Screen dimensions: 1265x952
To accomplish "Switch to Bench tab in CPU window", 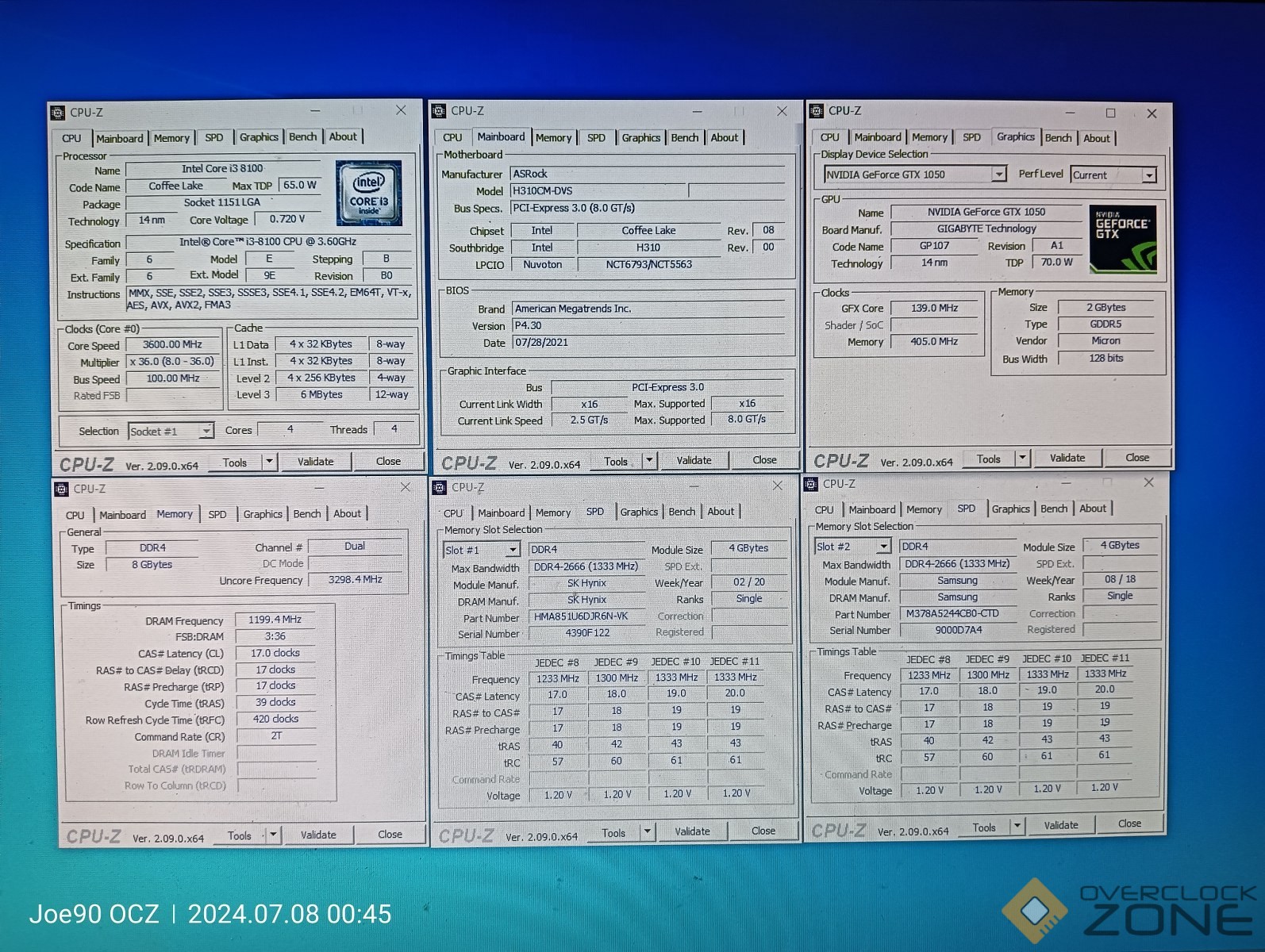I will (x=302, y=136).
